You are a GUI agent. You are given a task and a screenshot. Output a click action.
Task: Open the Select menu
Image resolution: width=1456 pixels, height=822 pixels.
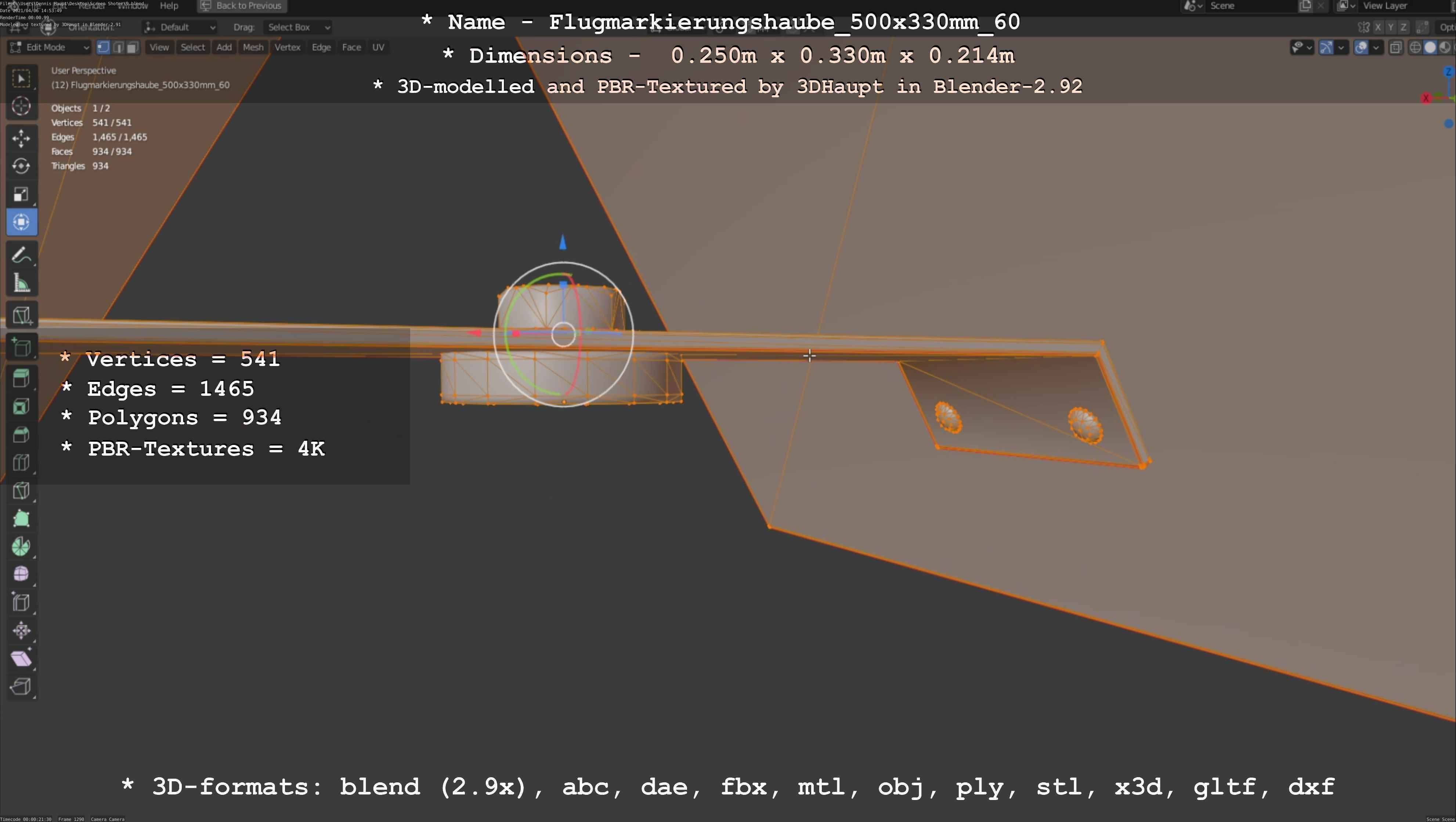pos(193,47)
